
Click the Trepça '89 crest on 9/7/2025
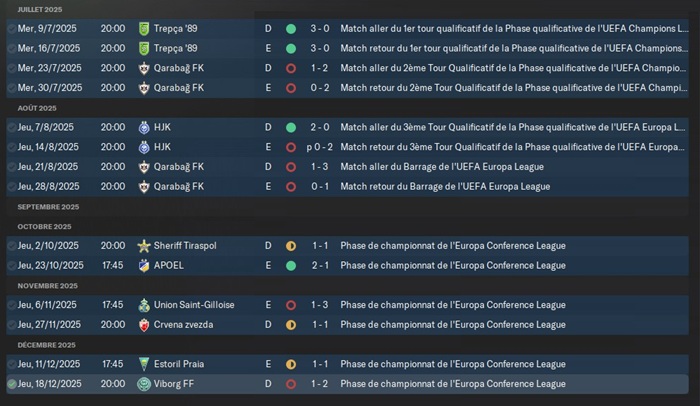144,29
